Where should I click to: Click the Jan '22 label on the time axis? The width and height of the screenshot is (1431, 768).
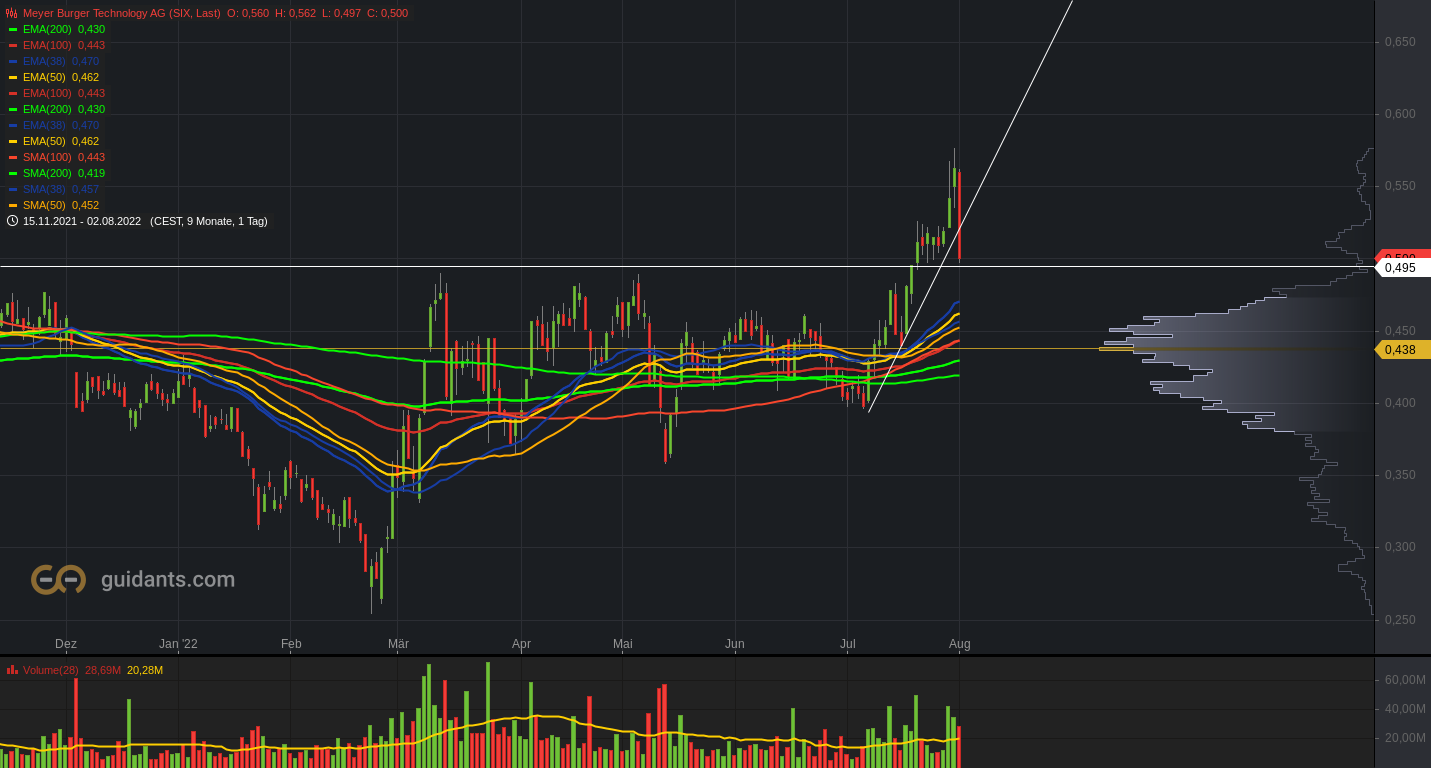click(178, 644)
